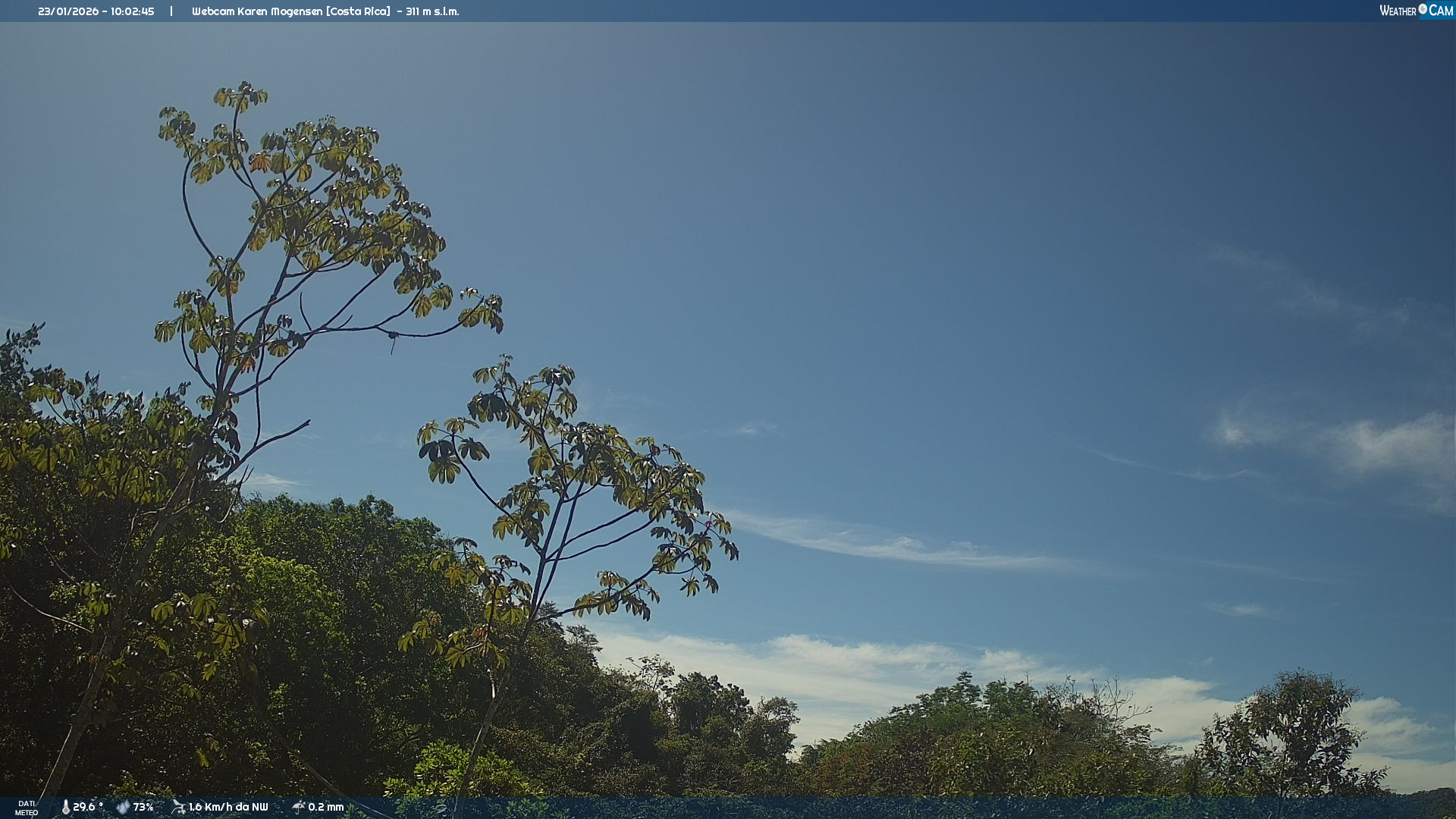The width and height of the screenshot is (1456, 819).
Task: Click the rain umbrella precipitation icon
Action: (x=298, y=807)
